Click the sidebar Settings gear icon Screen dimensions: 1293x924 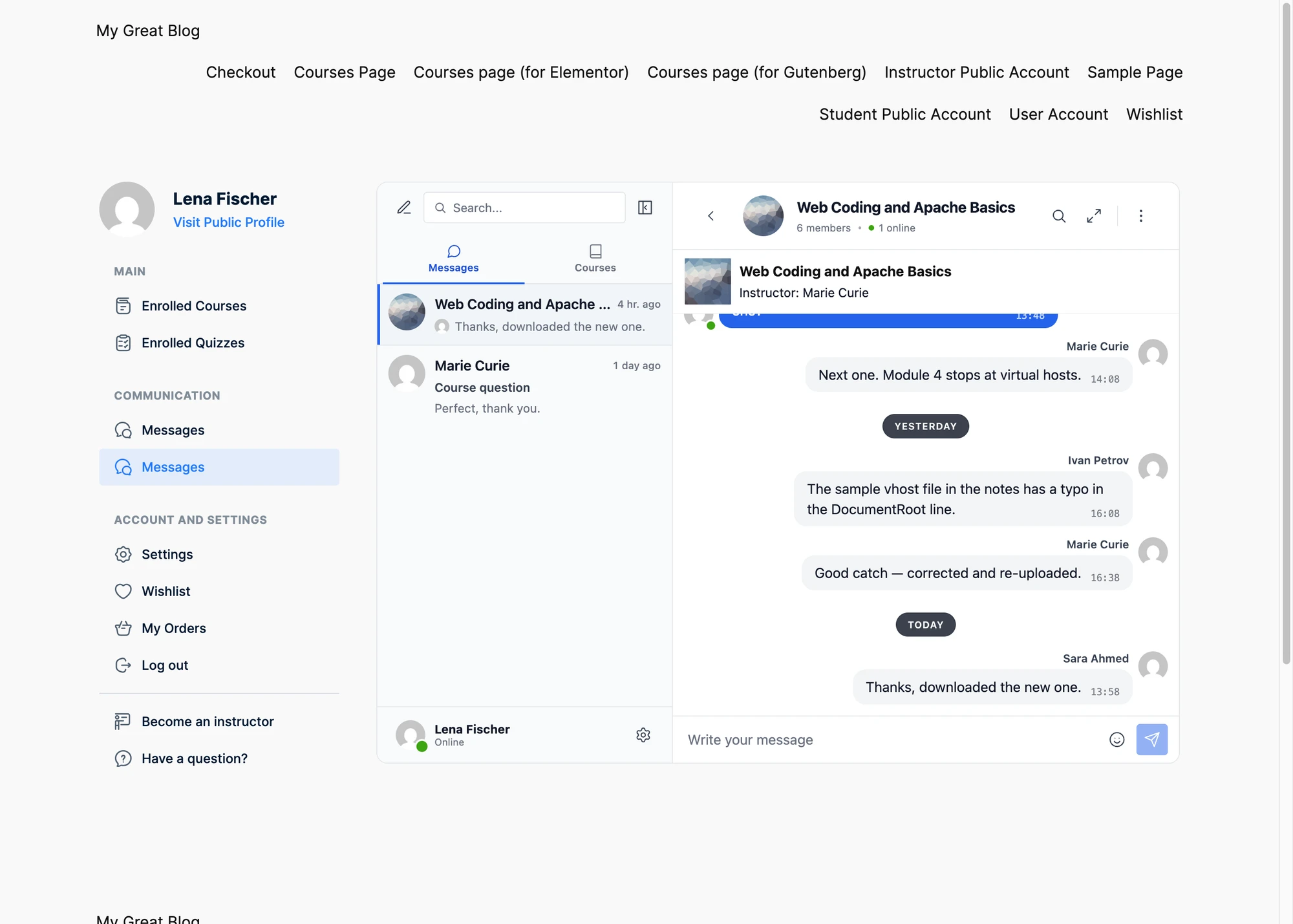tap(123, 554)
